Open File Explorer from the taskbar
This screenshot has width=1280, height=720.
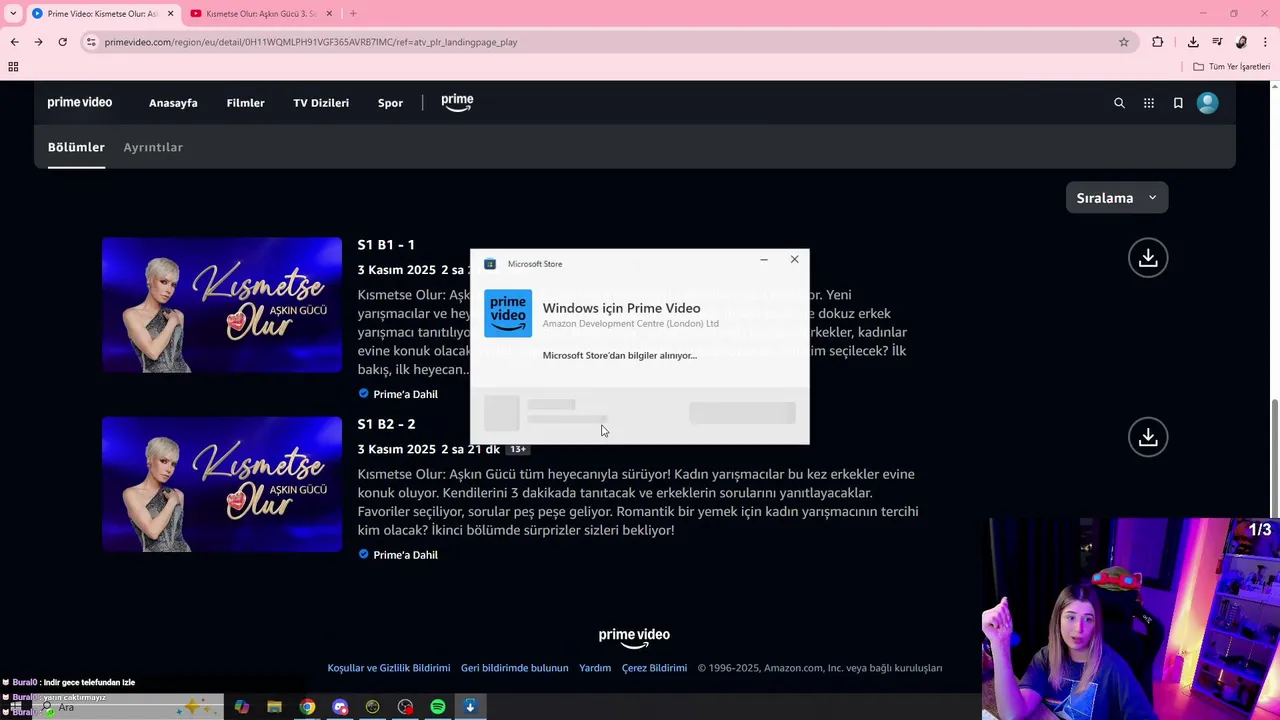(274, 707)
